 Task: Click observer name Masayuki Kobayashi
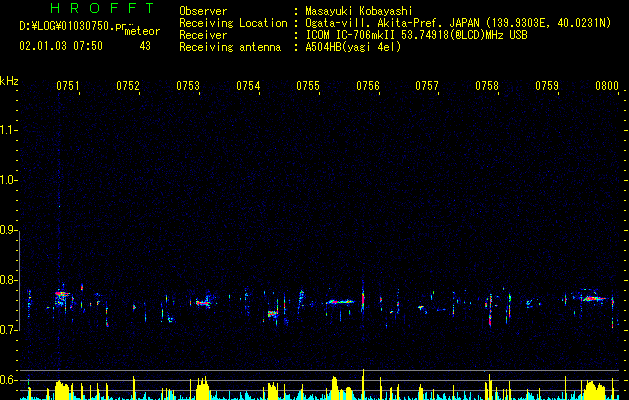point(359,11)
